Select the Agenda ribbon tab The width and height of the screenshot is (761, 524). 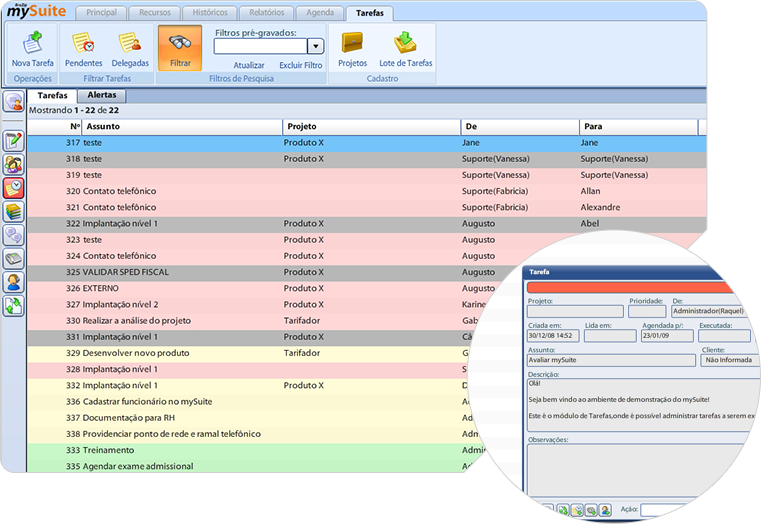321,13
